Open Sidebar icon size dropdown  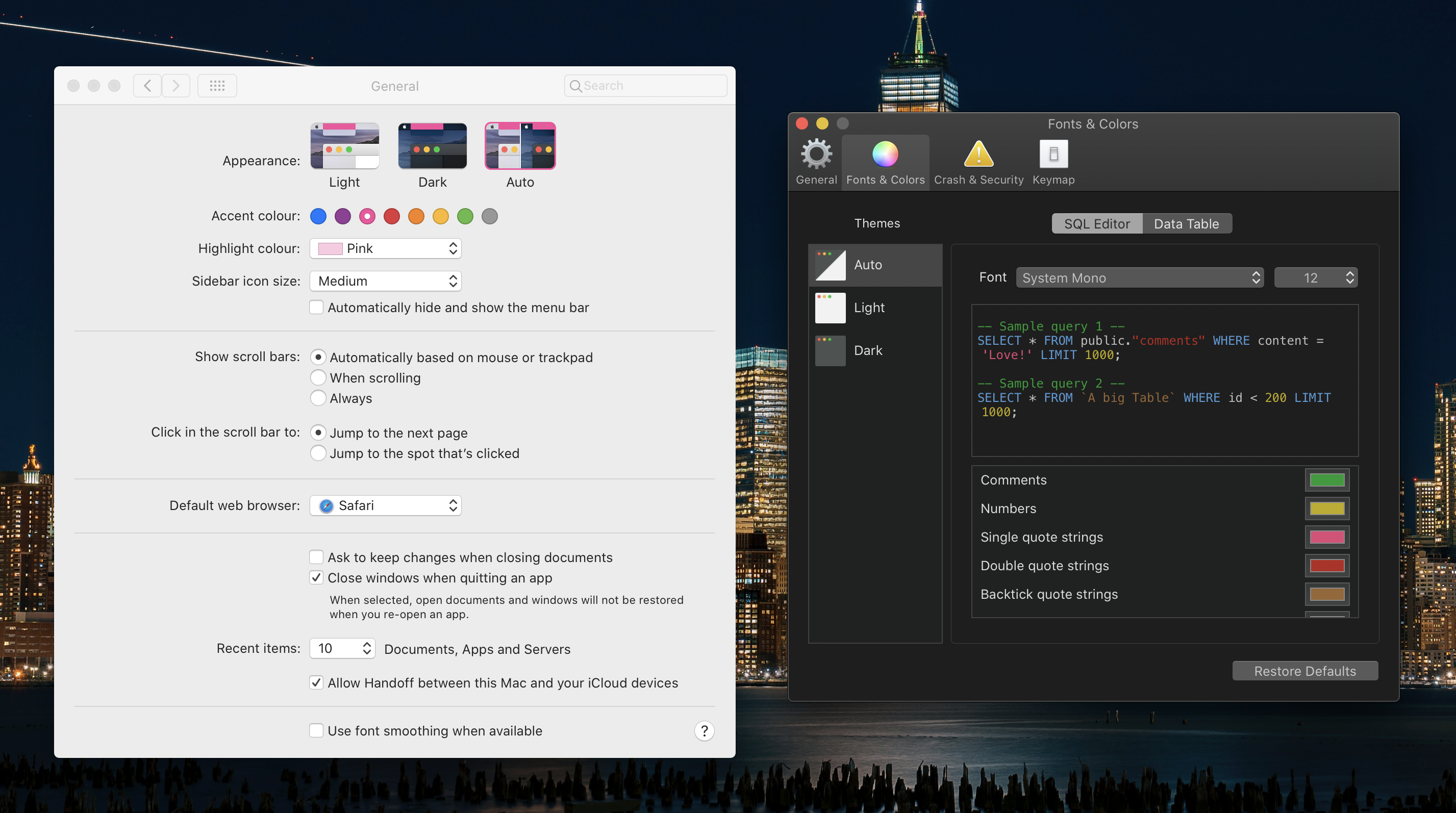pyautogui.click(x=386, y=282)
